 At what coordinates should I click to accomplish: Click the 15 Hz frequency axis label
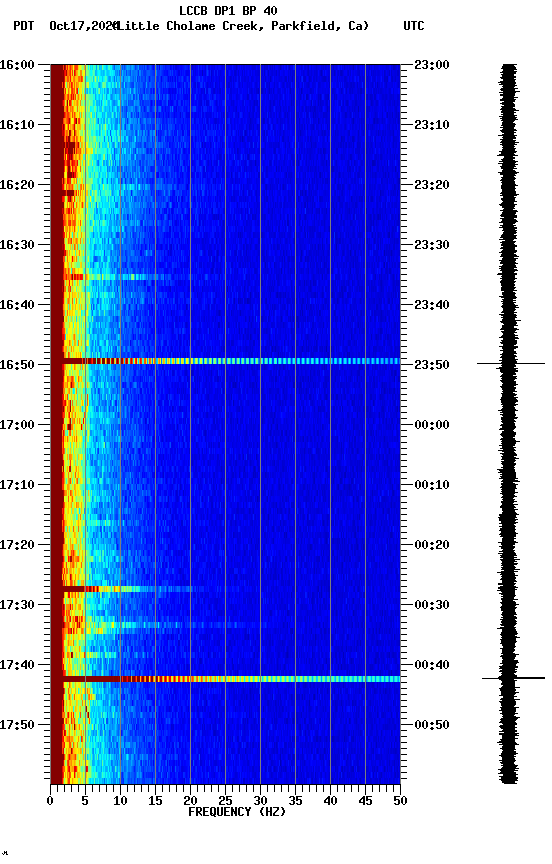pos(155,801)
